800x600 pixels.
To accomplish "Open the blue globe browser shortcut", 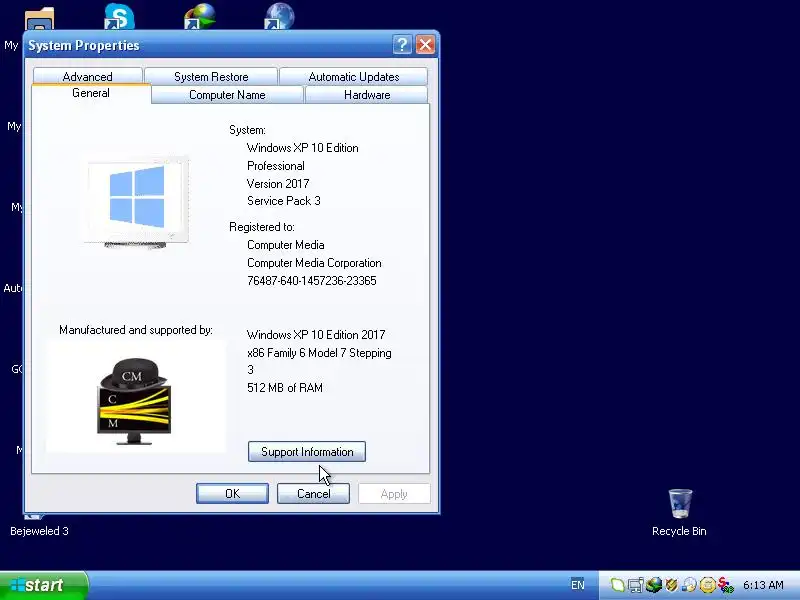I will [280, 15].
